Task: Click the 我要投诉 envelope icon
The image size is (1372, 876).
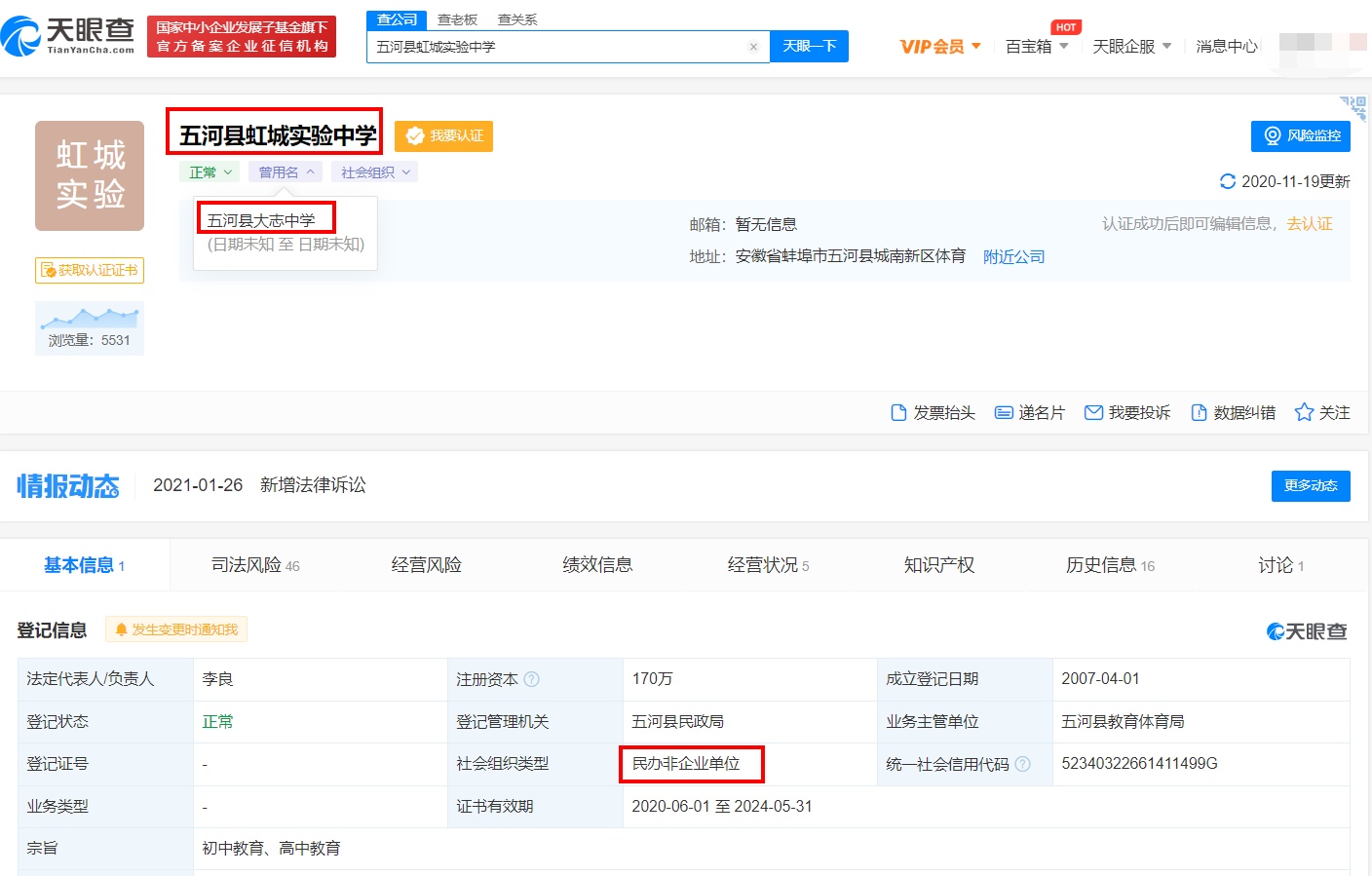Action: pos(1093,413)
